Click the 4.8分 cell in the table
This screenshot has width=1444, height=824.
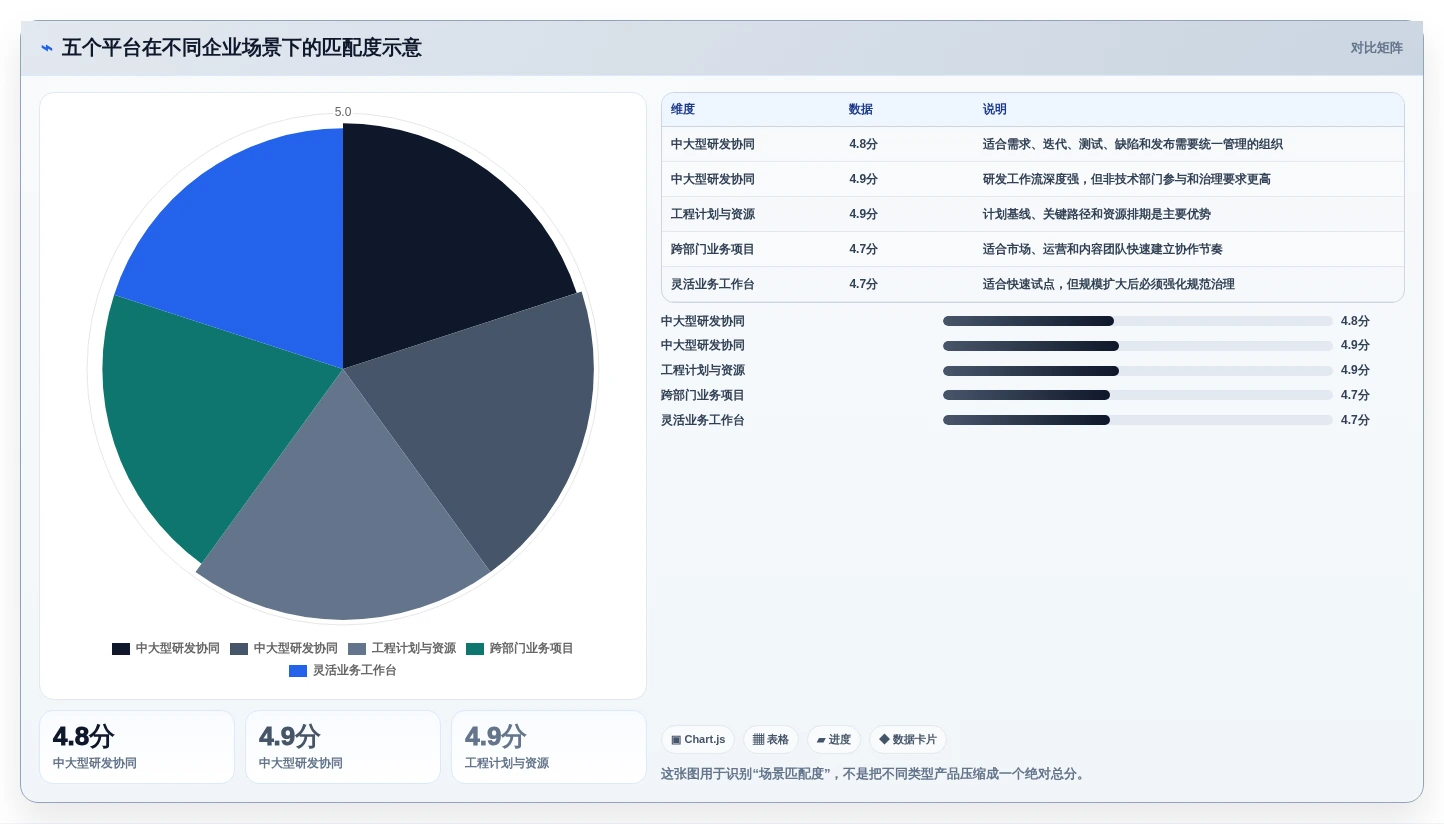(864, 144)
